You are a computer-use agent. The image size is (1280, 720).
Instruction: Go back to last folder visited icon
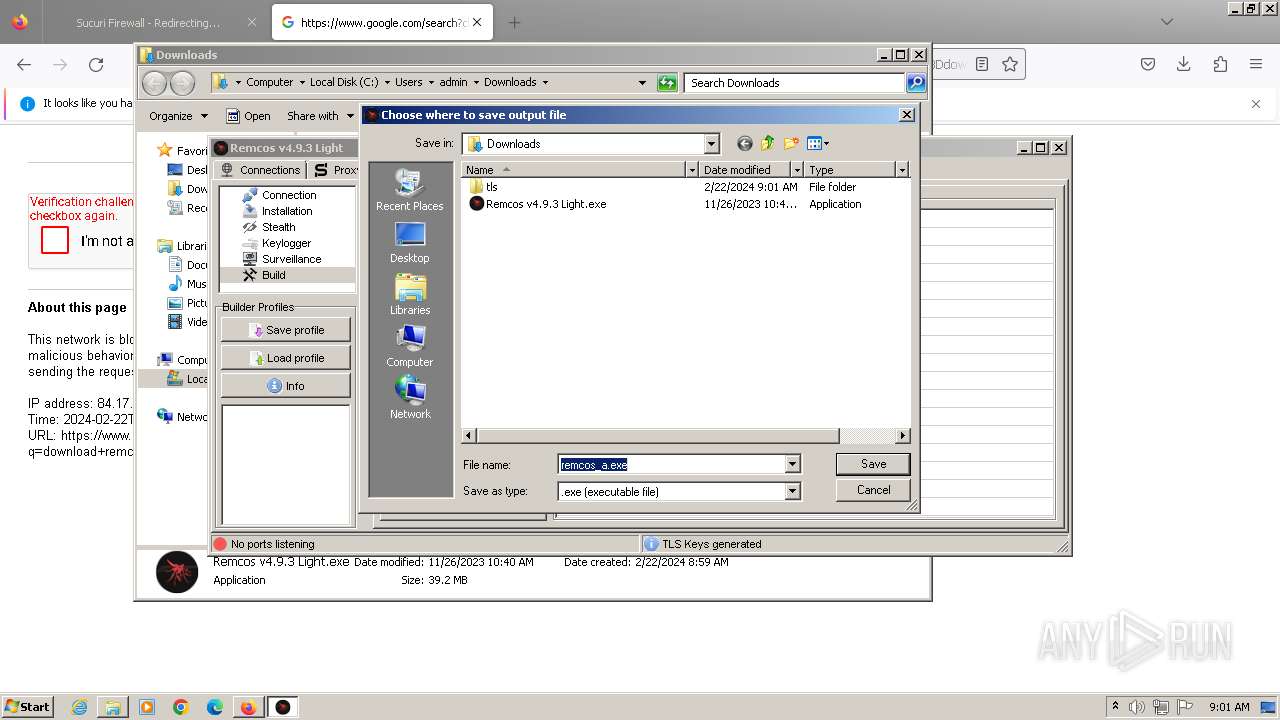coord(744,144)
